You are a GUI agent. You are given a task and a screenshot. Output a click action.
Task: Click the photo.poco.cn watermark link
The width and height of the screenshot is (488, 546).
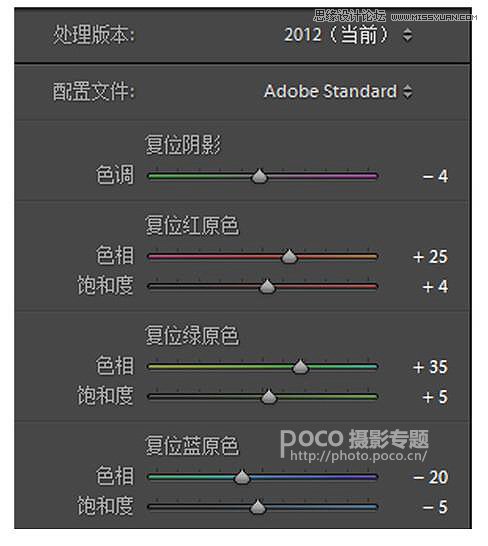(358, 455)
